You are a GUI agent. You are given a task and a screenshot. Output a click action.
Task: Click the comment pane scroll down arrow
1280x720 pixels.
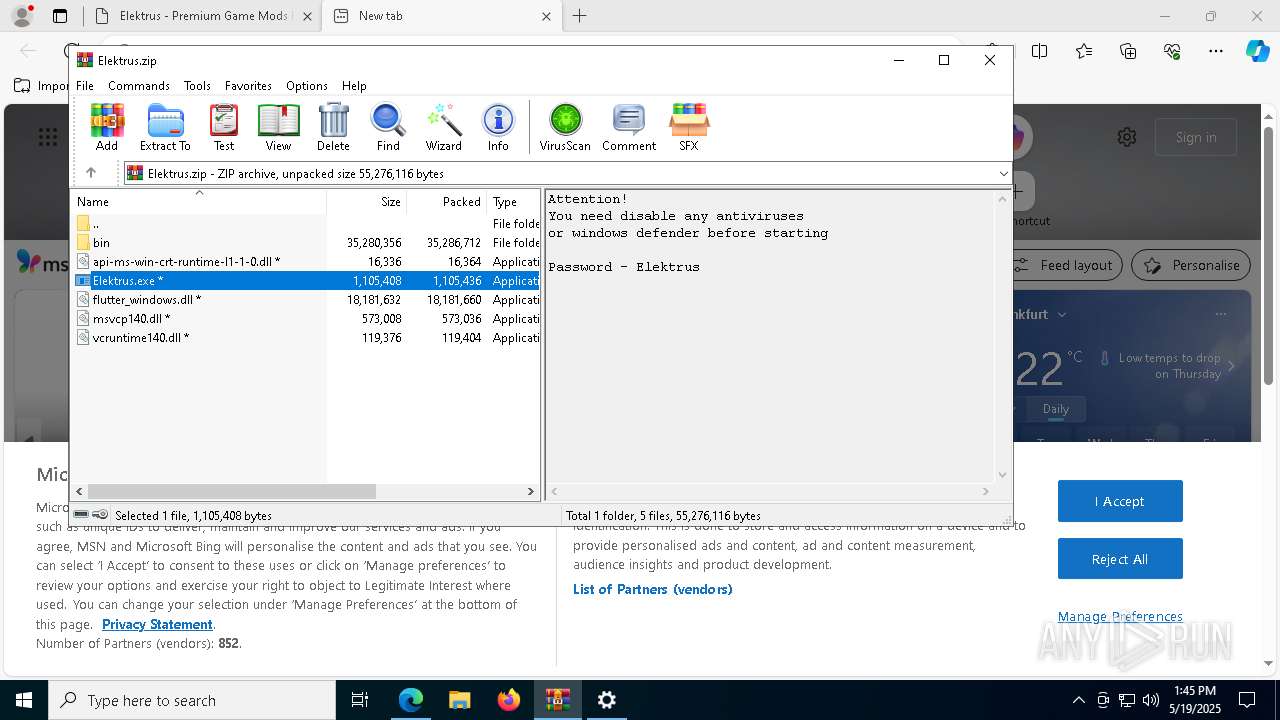1002,475
